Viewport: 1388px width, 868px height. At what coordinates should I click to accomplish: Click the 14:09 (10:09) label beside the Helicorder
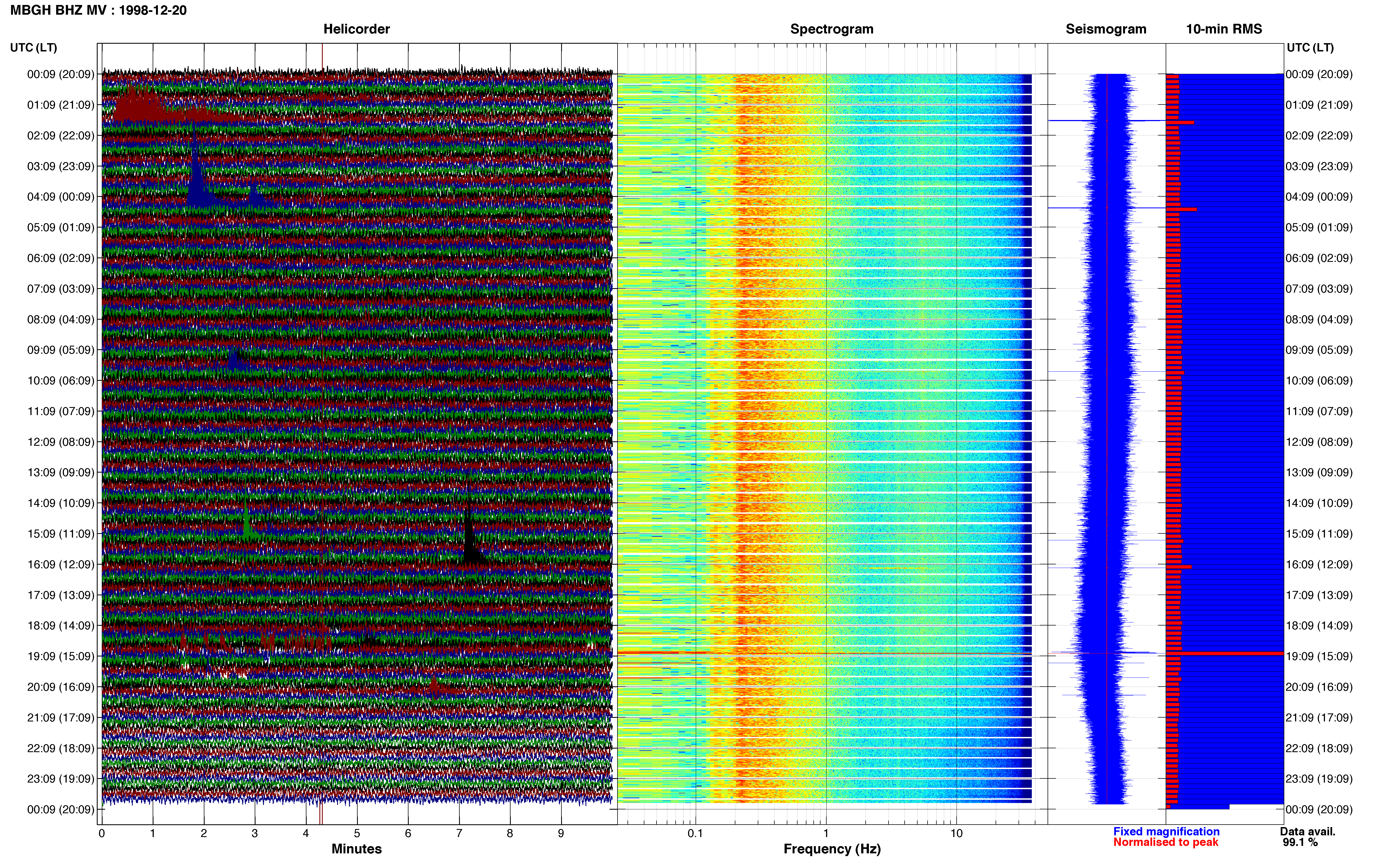(60, 504)
